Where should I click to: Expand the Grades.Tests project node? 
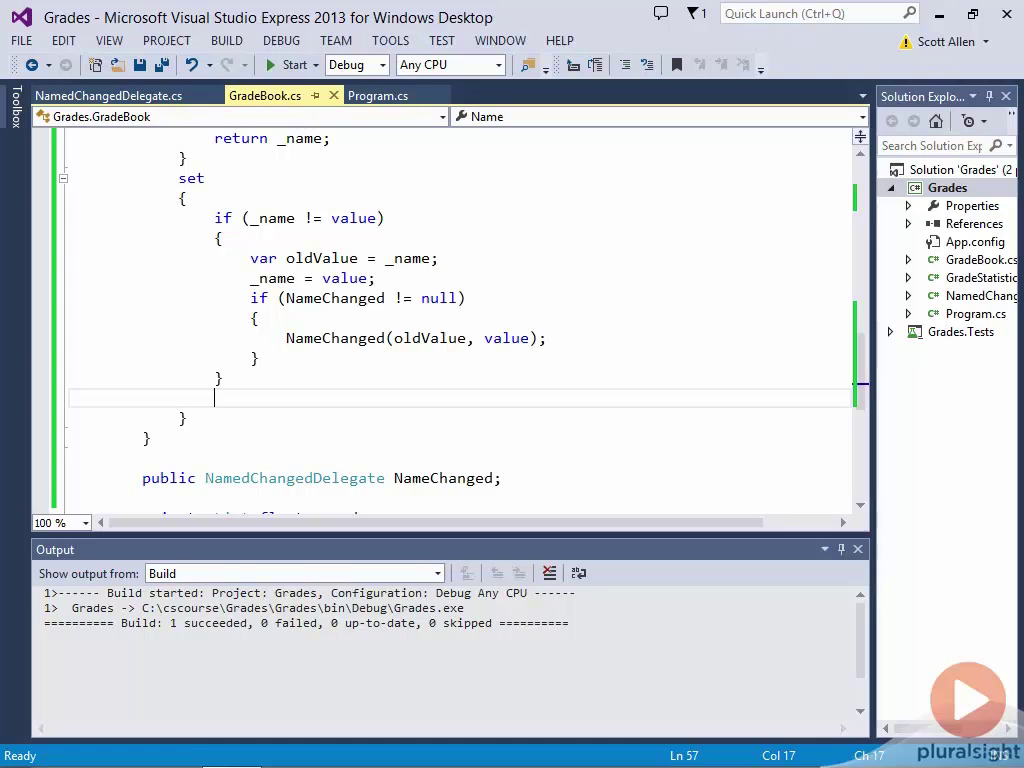[x=890, y=332]
